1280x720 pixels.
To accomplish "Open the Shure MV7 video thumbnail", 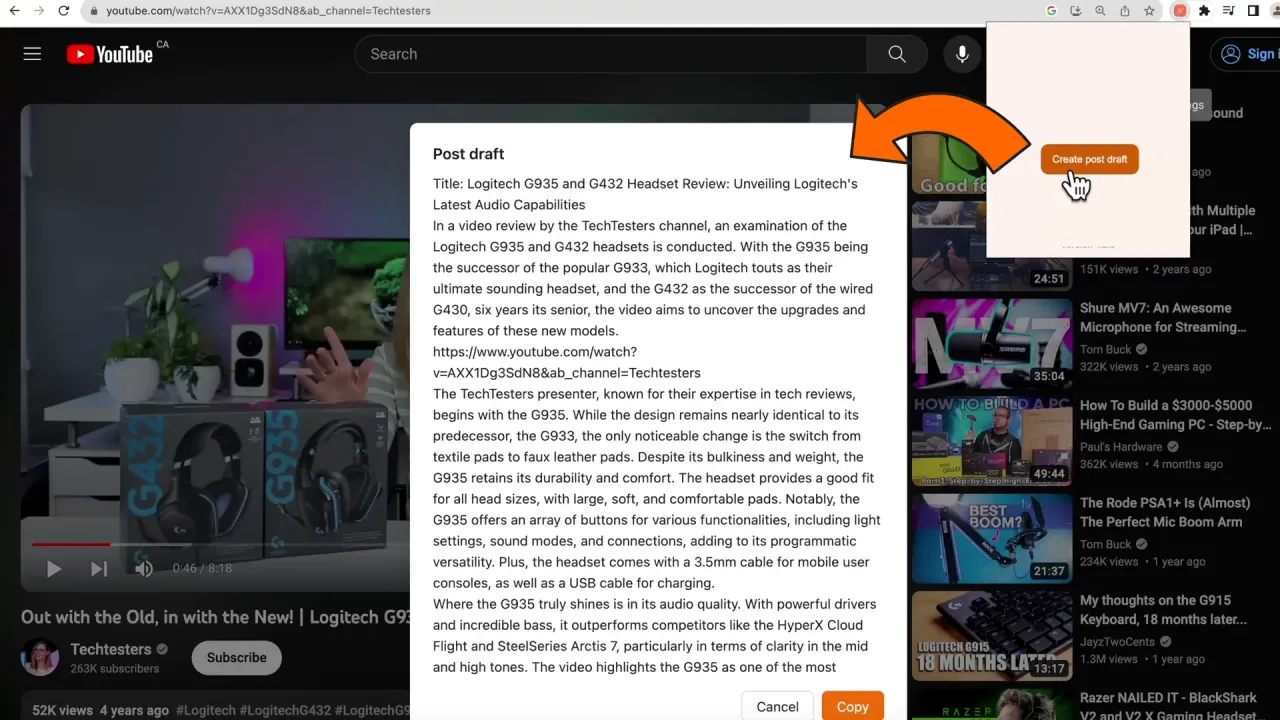I will (991, 343).
